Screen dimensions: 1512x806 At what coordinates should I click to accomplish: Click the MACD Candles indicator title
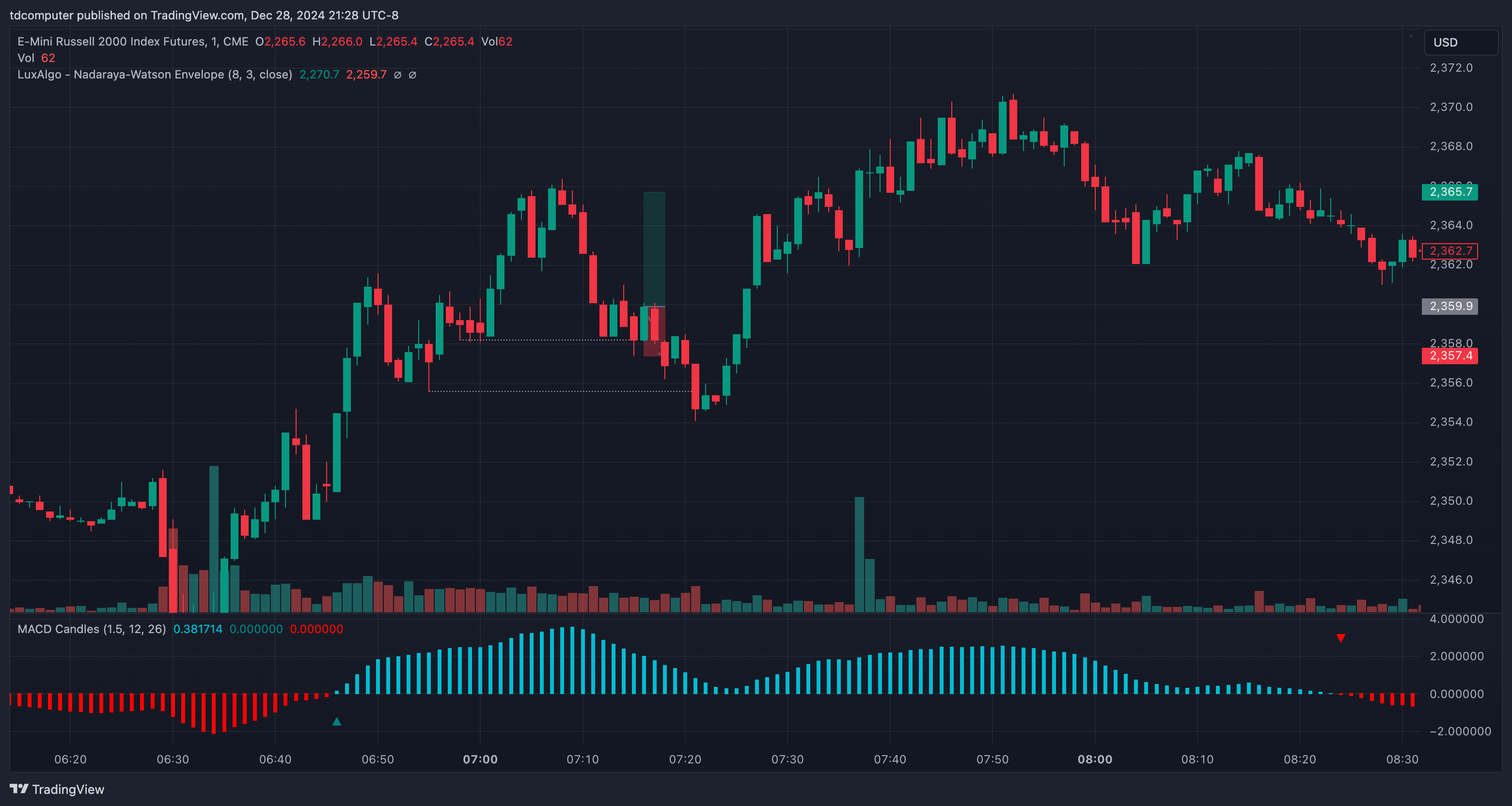point(92,629)
